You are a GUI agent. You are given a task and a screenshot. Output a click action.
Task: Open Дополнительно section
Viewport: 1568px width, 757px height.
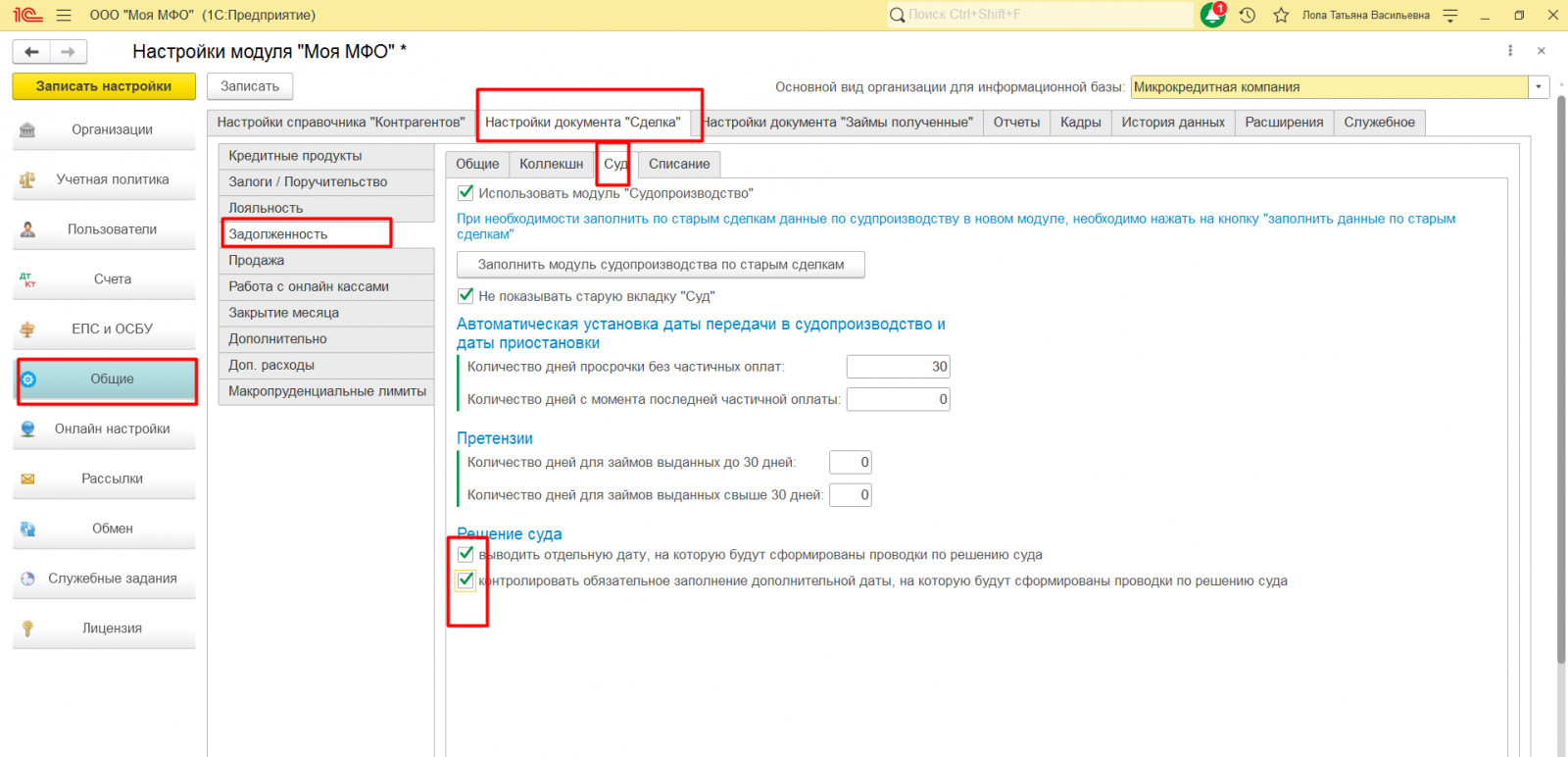pyautogui.click(x=326, y=339)
